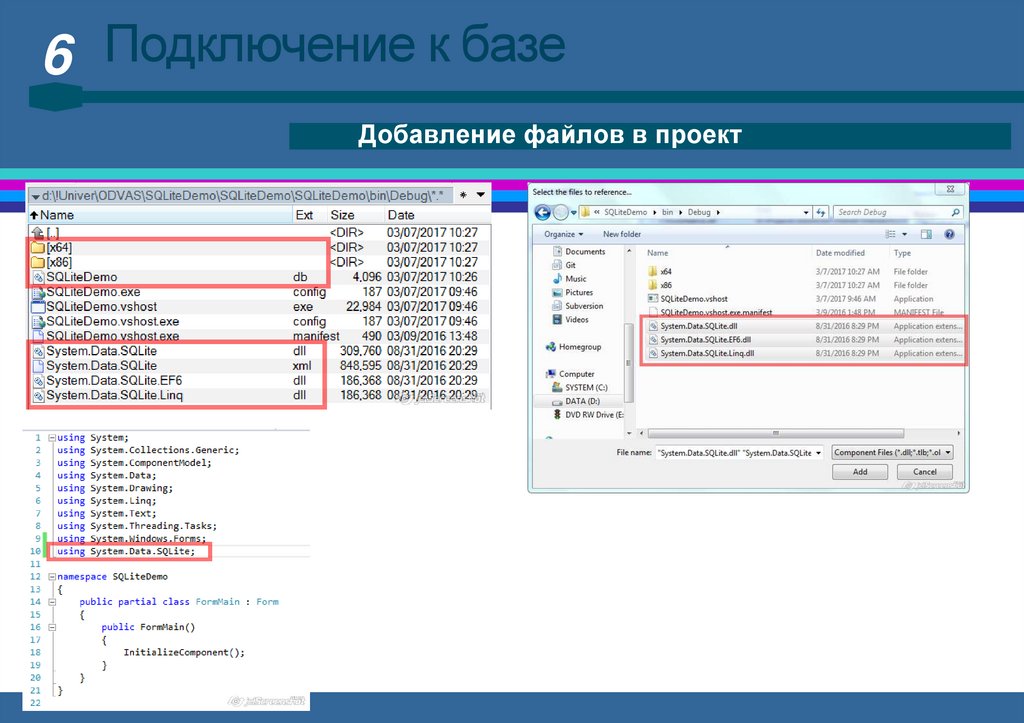The height and width of the screenshot is (723, 1024).
Task: Sort commander list by Size column
Action: click(x=342, y=215)
